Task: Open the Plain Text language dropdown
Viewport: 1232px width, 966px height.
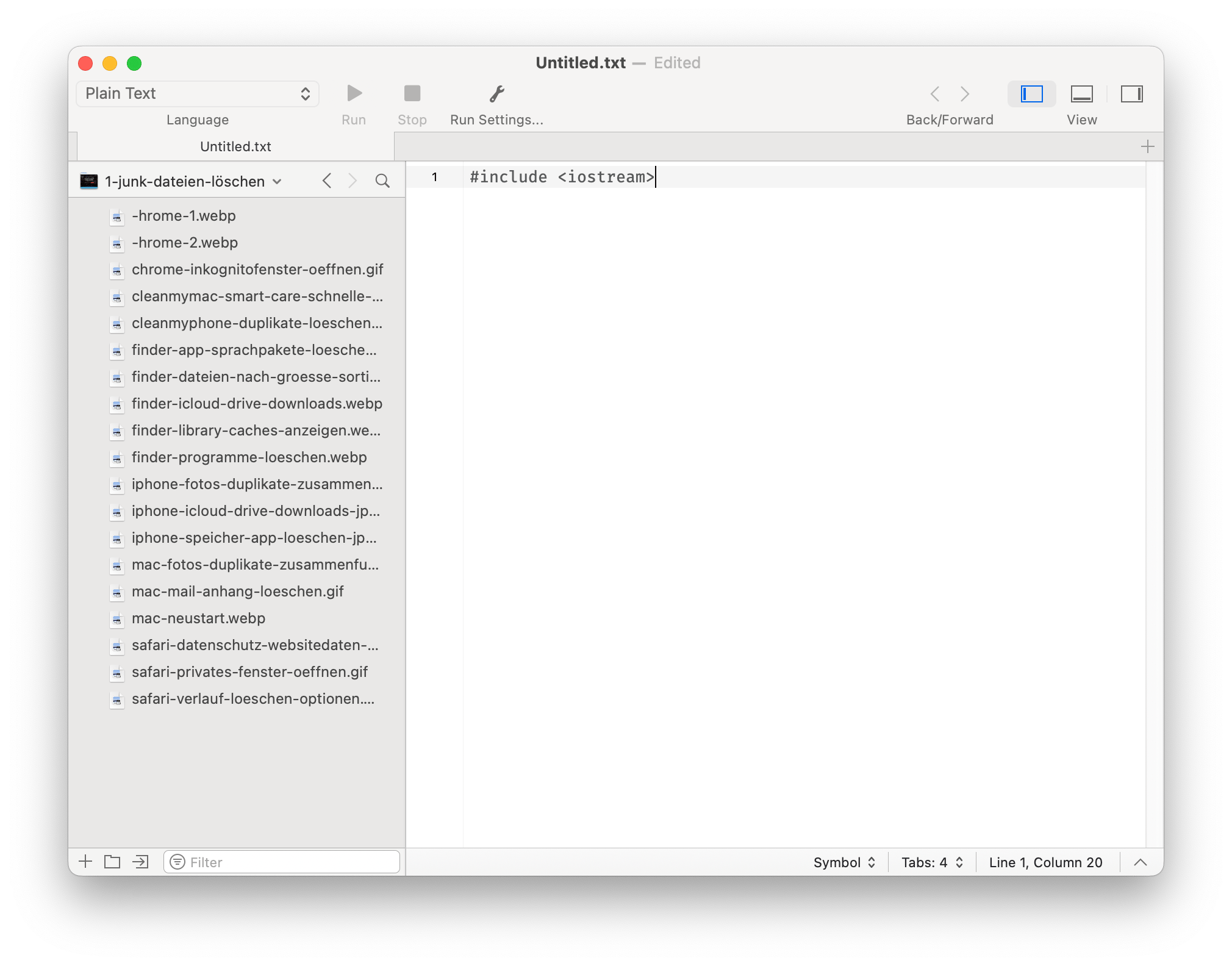Action: tap(198, 93)
